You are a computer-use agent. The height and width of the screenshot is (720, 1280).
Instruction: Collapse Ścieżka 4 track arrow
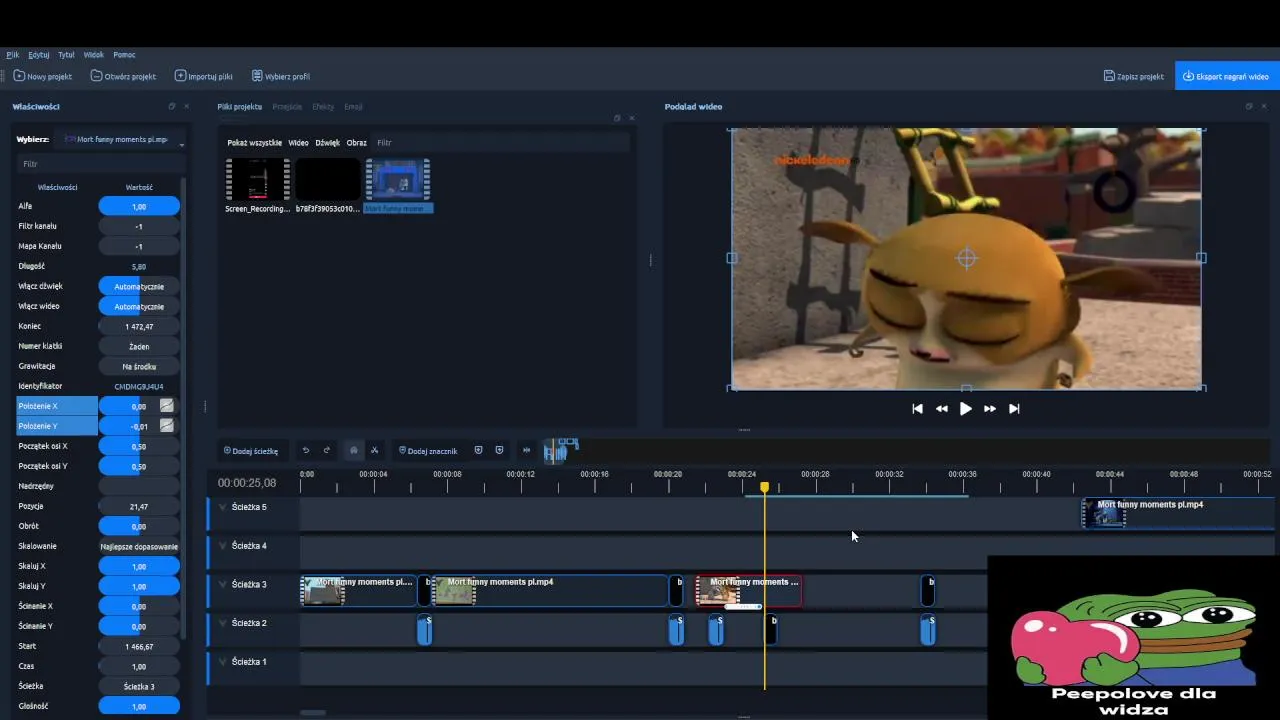point(223,546)
